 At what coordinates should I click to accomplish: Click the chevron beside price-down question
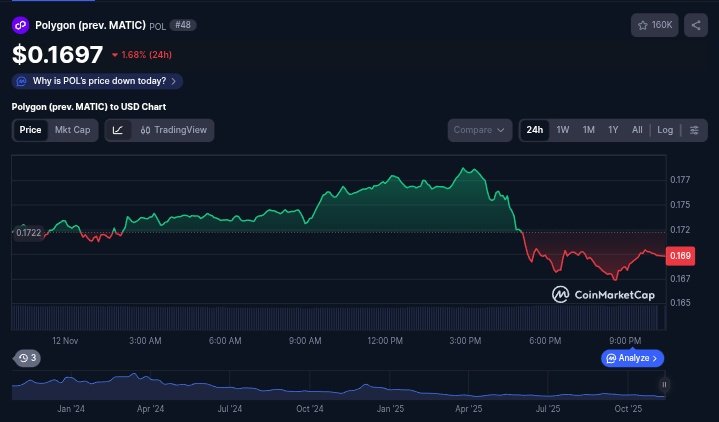click(173, 81)
